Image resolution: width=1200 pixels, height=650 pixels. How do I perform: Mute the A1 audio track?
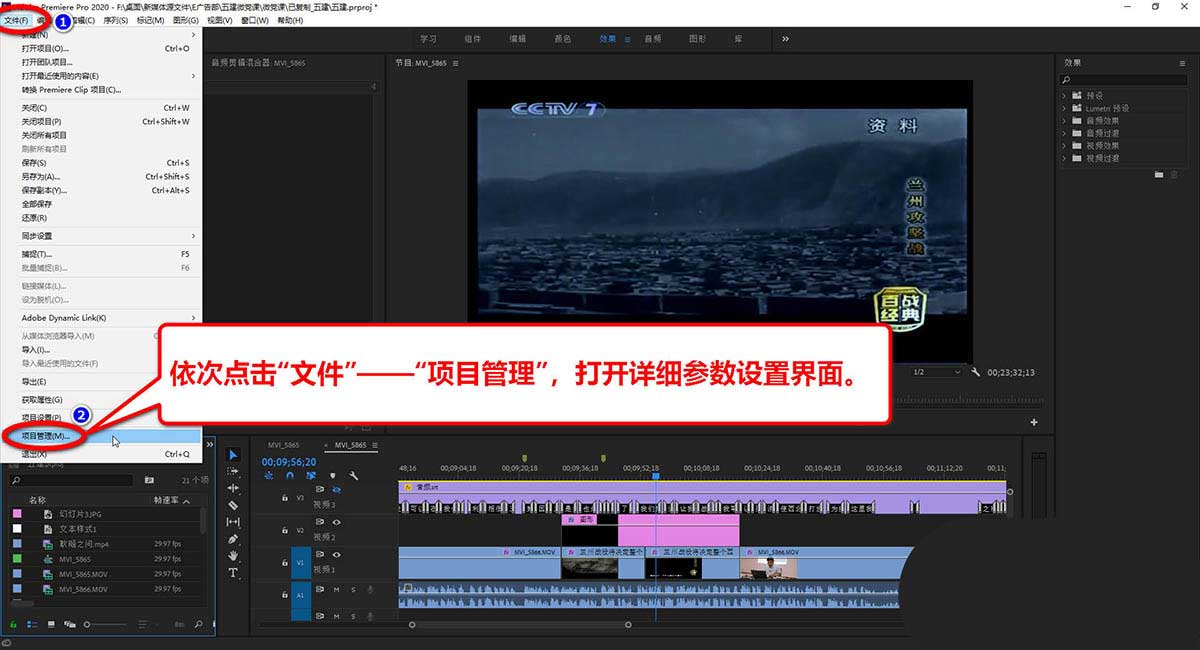336,589
